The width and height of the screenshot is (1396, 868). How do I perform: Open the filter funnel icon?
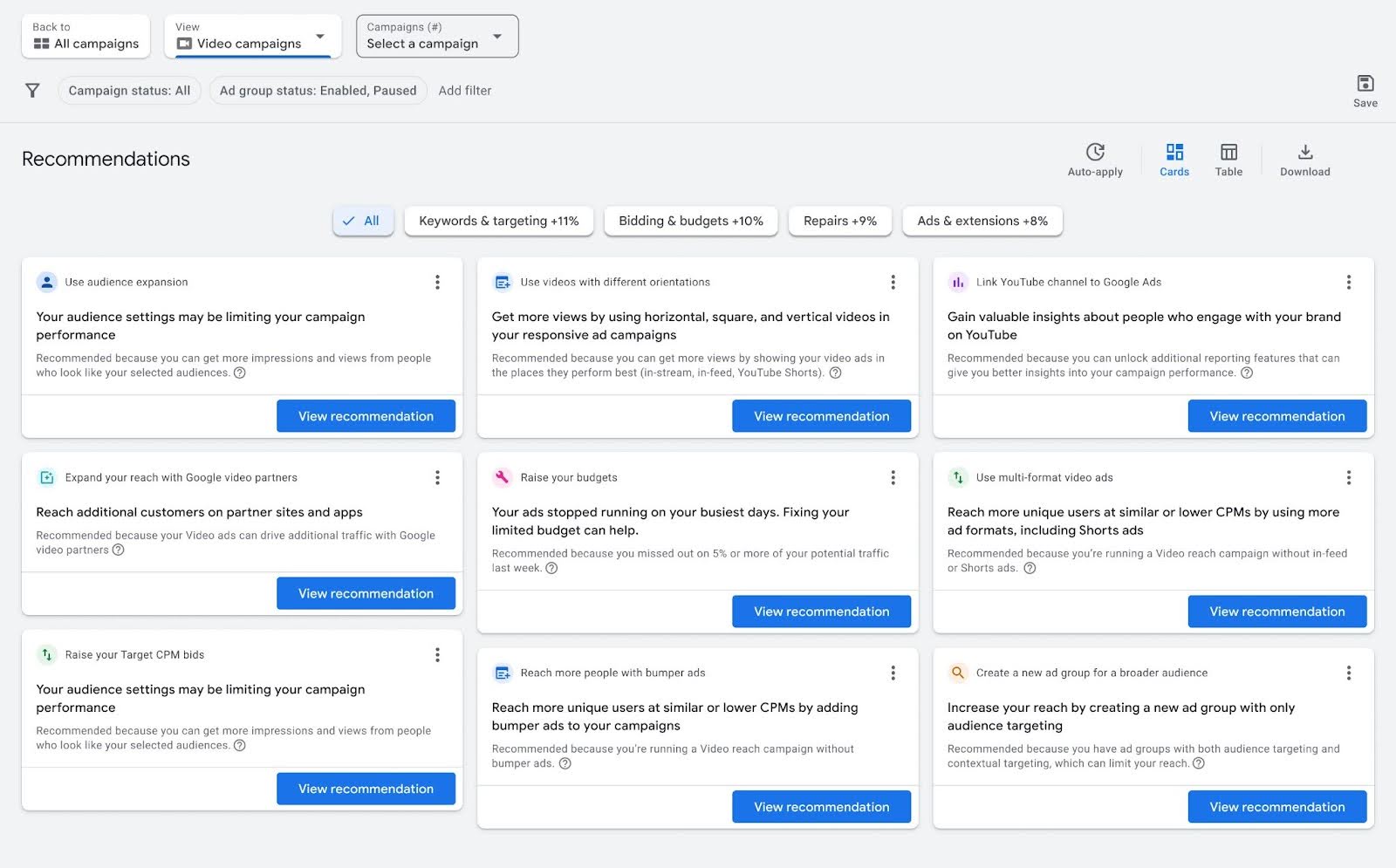pos(32,90)
